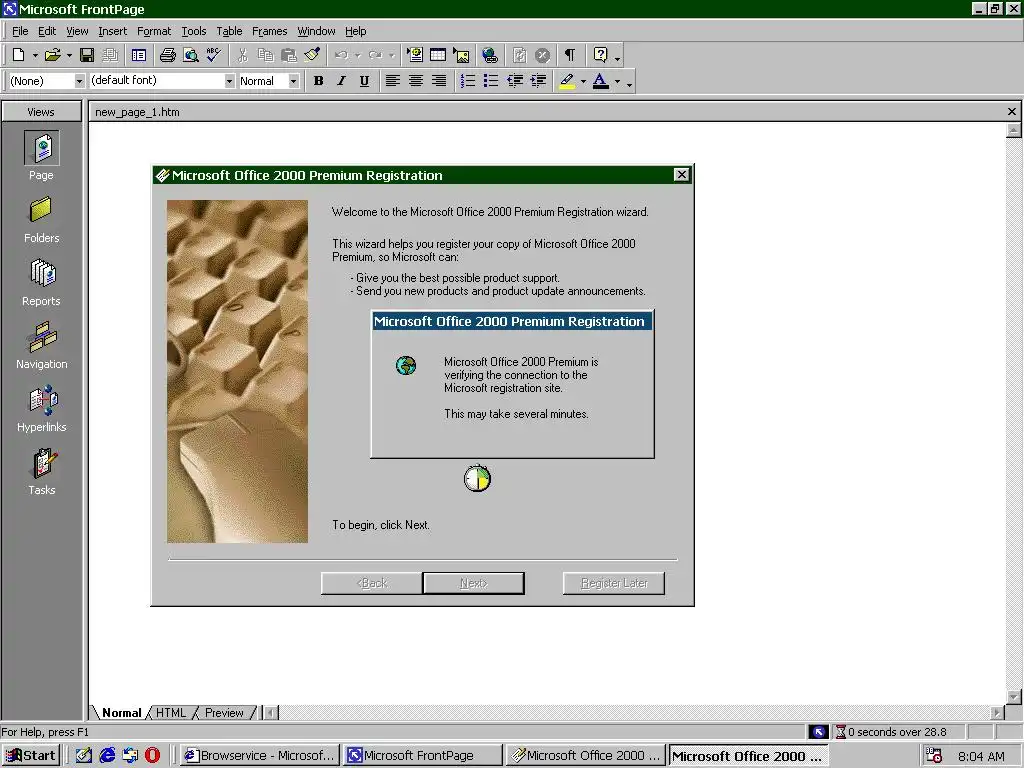This screenshot has width=1024, height=768.
Task: Click the Numbering list icon
Action: [468, 81]
